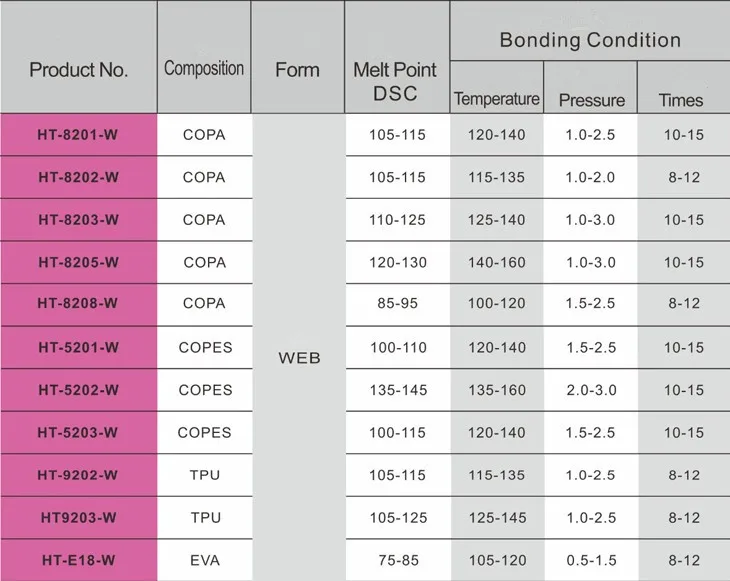Image resolution: width=730 pixels, height=581 pixels.
Task: Select the HT-5202-W product cell
Action: tap(79, 390)
